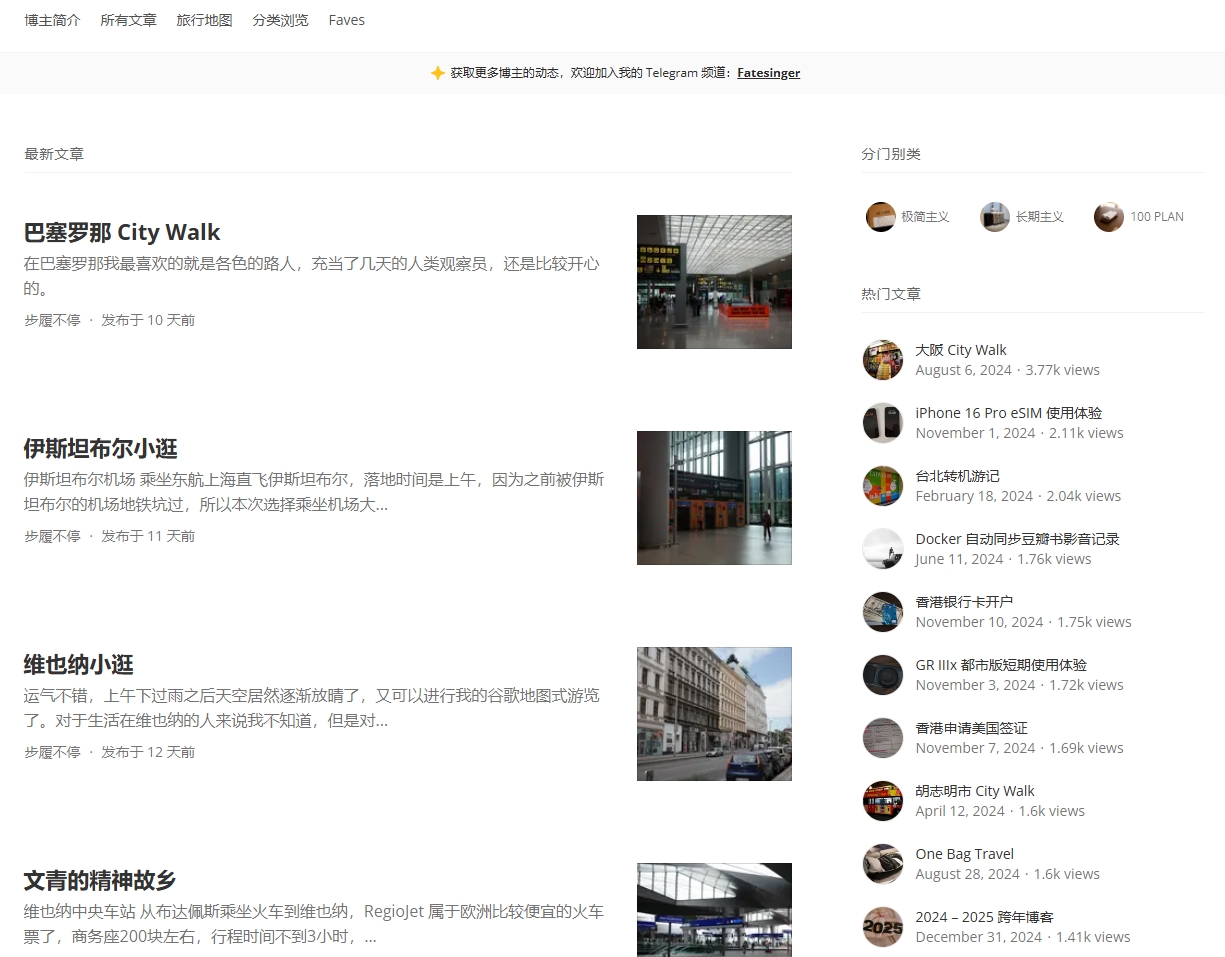The image size is (1225, 957).
Task: Click the GR IIIx article round thumbnail
Action: pyautogui.click(x=882, y=675)
